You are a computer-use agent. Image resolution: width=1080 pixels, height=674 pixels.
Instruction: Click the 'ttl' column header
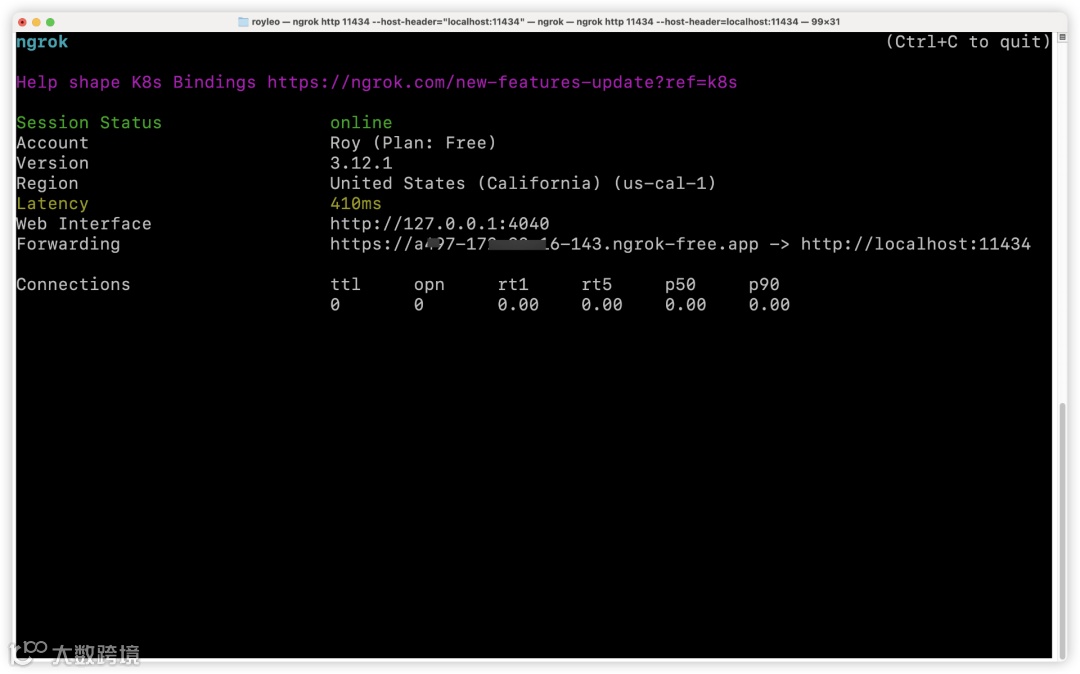[345, 285]
